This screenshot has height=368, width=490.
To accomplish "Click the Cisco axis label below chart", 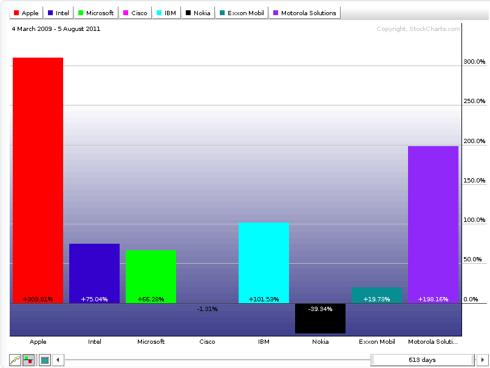I will 207,342.
